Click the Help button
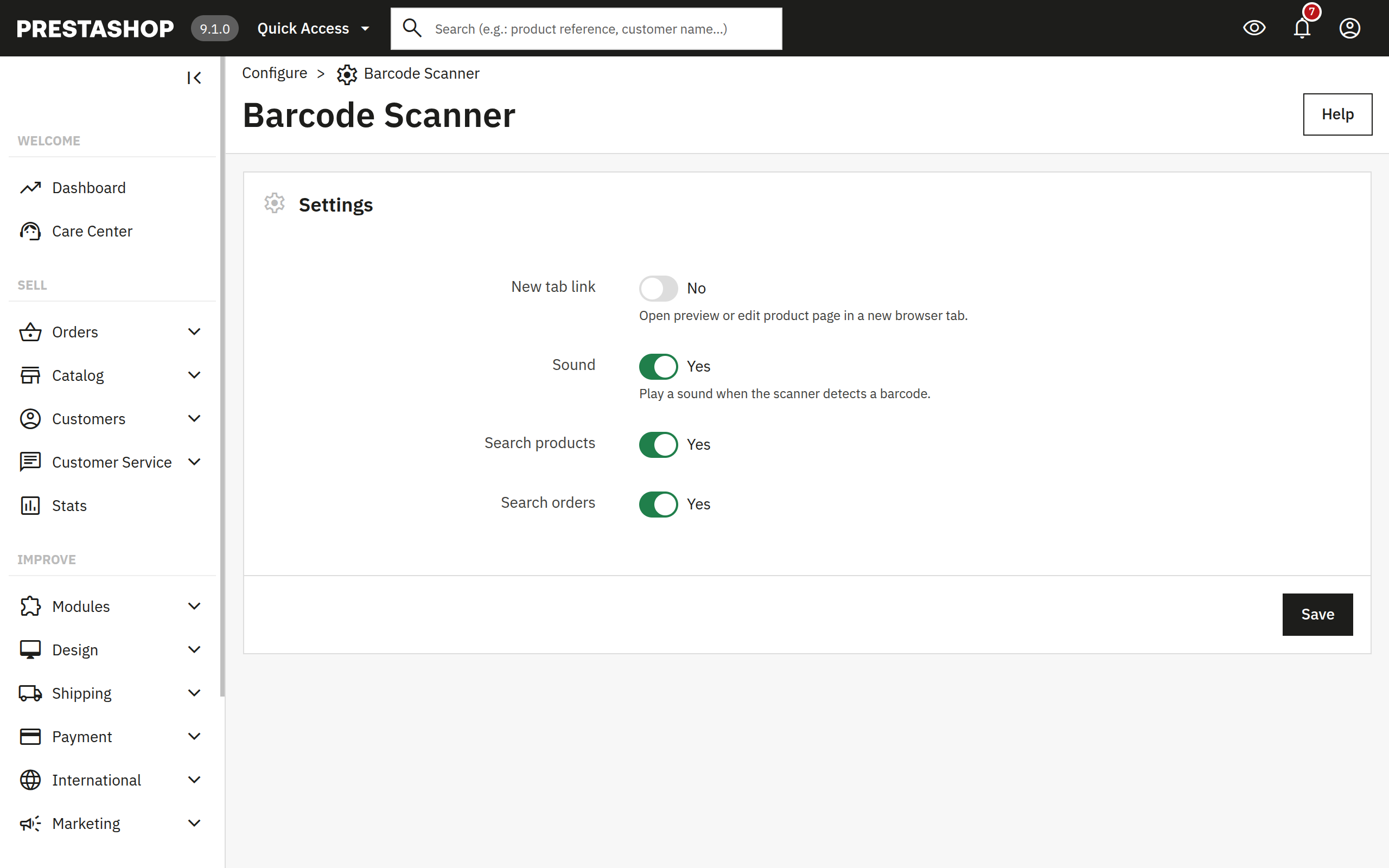1389x868 pixels. pyautogui.click(x=1337, y=114)
